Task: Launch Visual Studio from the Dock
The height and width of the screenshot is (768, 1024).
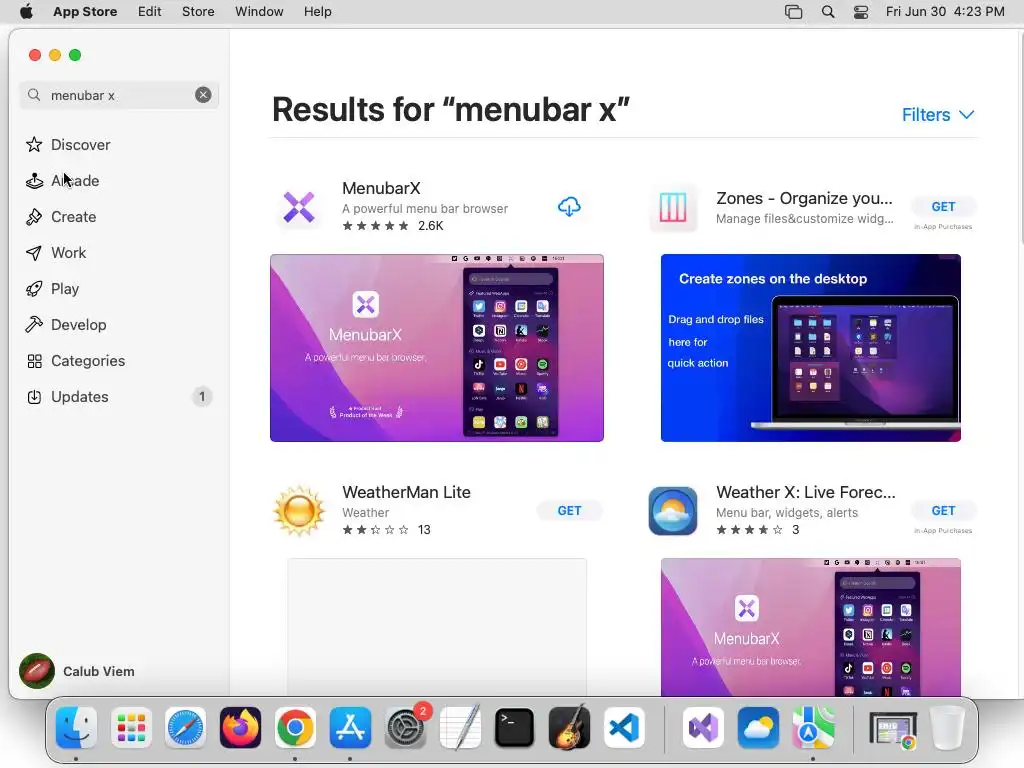Action: pyautogui.click(x=703, y=728)
